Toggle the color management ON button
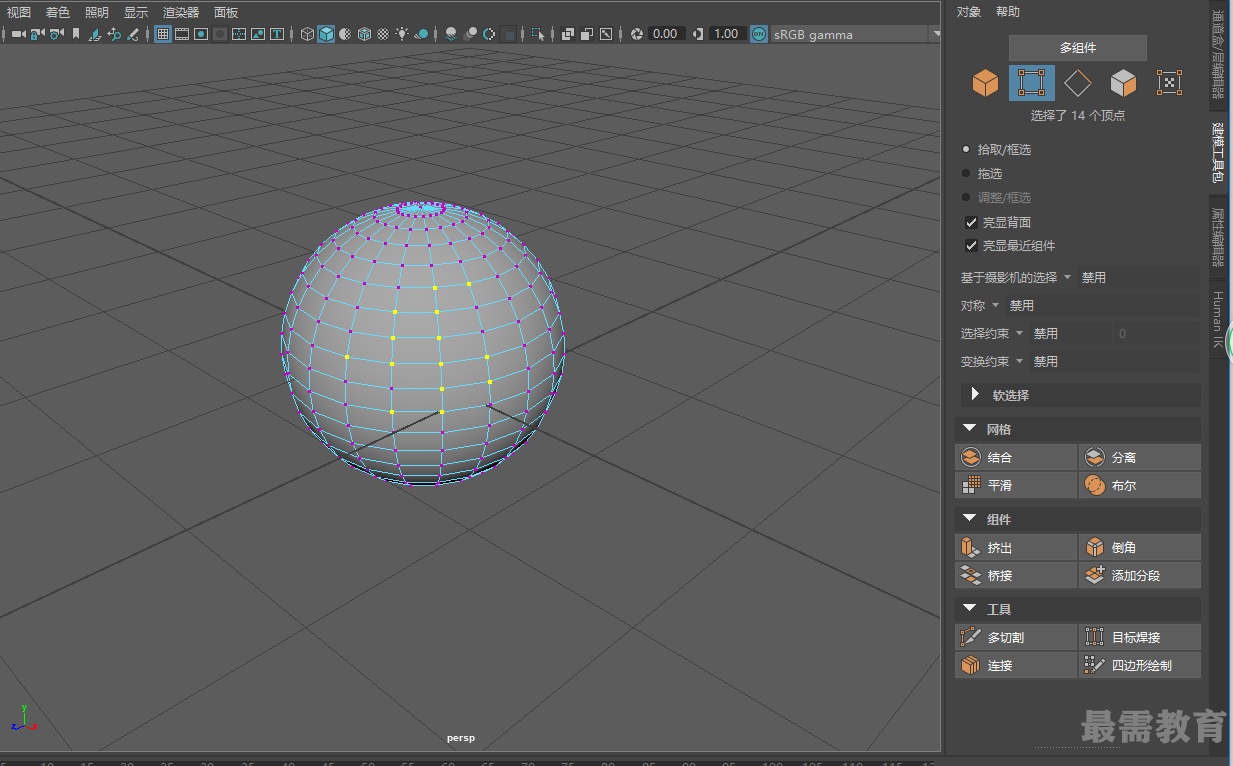The height and width of the screenshot is (766, 1233). [x=759, y=34]
